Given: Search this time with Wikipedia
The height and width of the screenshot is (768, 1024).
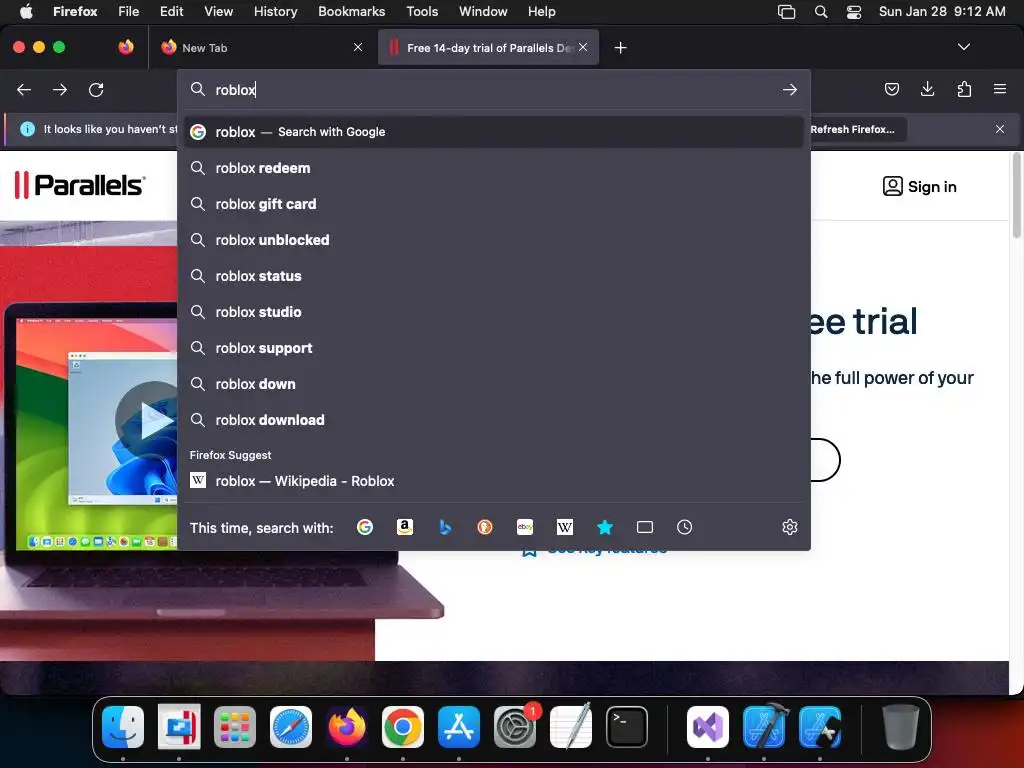Looking at the screenshot, I should 565,527.
